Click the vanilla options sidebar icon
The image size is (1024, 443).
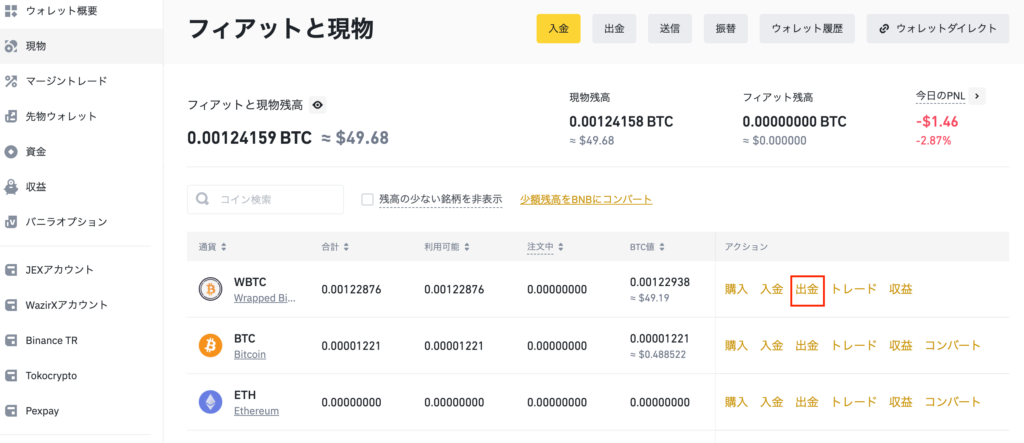point(10,222)
